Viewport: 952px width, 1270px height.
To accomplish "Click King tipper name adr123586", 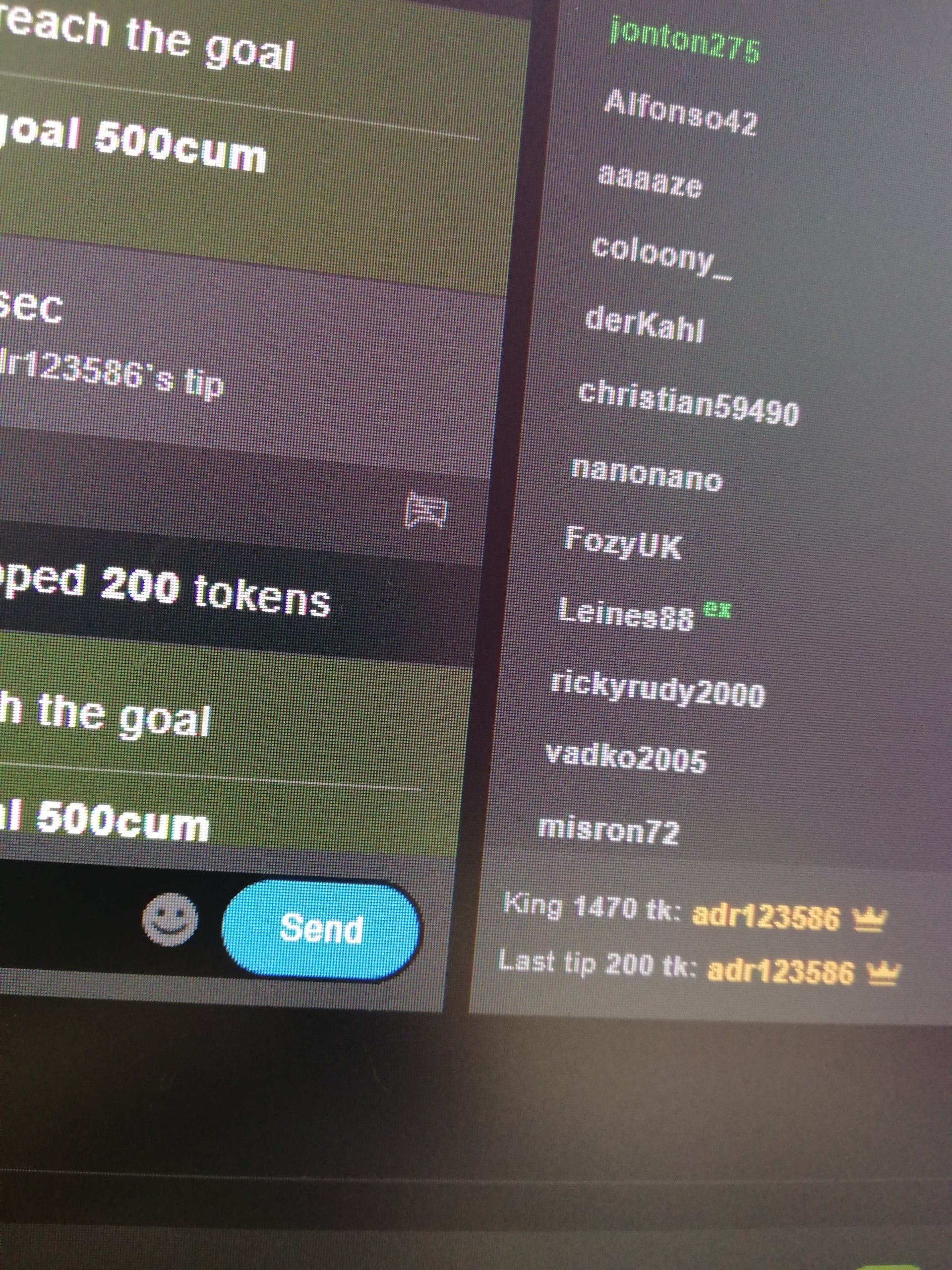I will pos(766,916).
